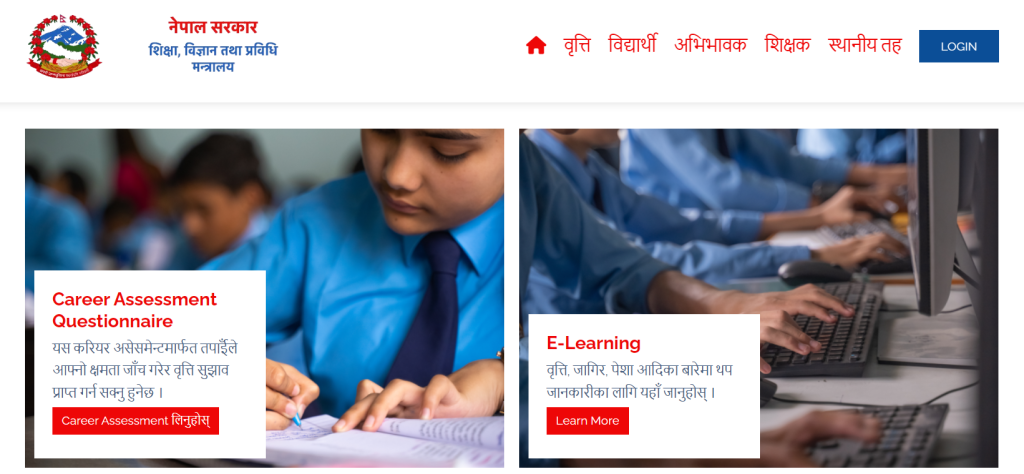
Task: Click the Nepal government emblem logo
Action: 64,46
